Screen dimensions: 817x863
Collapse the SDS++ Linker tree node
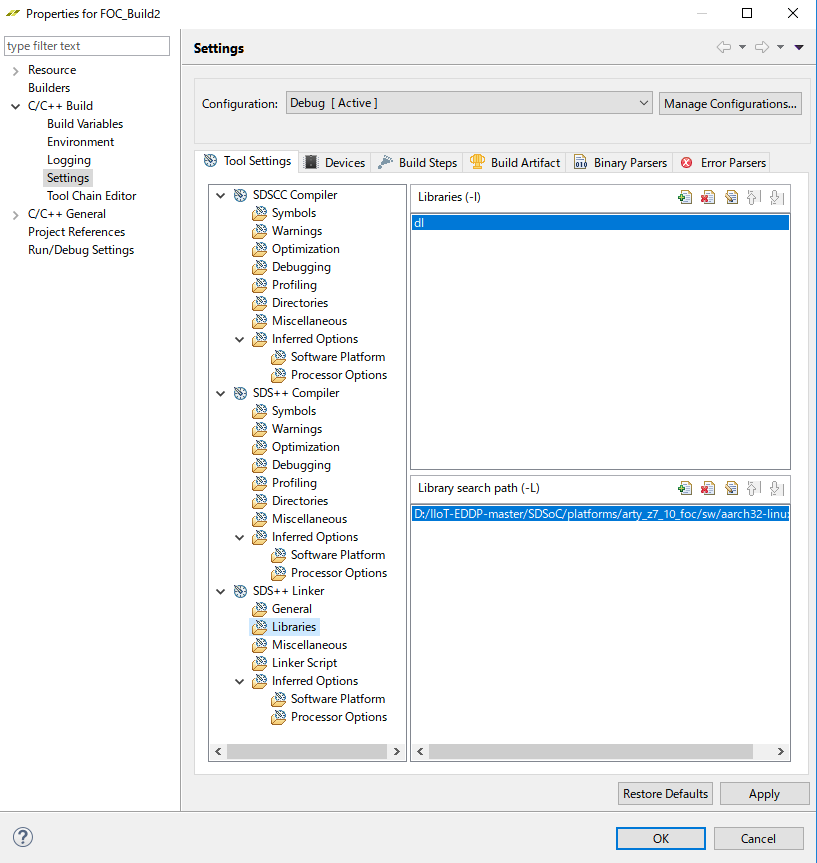221,592
